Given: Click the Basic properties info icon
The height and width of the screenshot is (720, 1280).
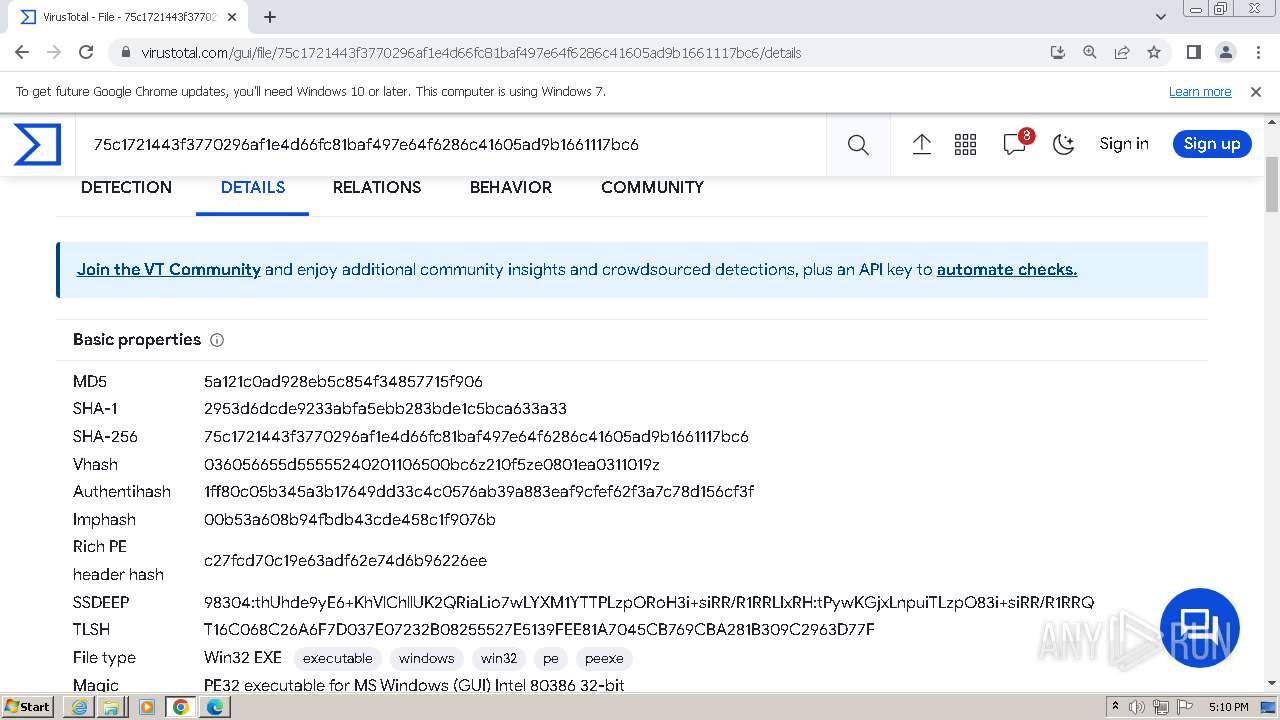Looking at the screenshot, I should point(217,340).
